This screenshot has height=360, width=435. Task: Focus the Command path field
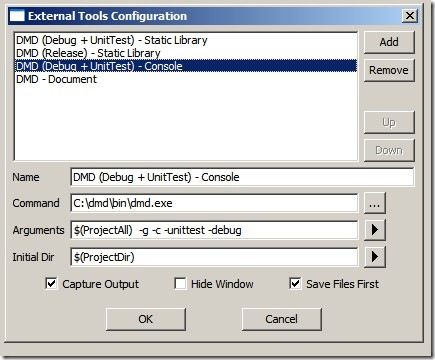[x=214, y=203]
